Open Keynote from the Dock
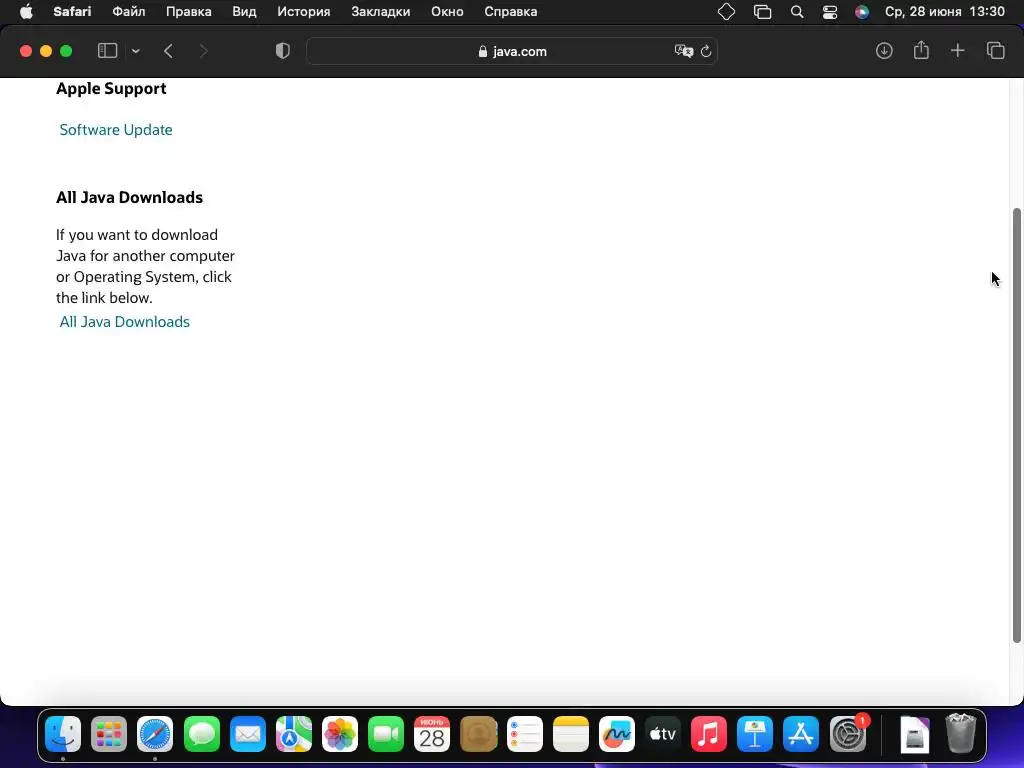Viewport: 1024px width, 768px height. pyautogui.click(x=755, y=735)
